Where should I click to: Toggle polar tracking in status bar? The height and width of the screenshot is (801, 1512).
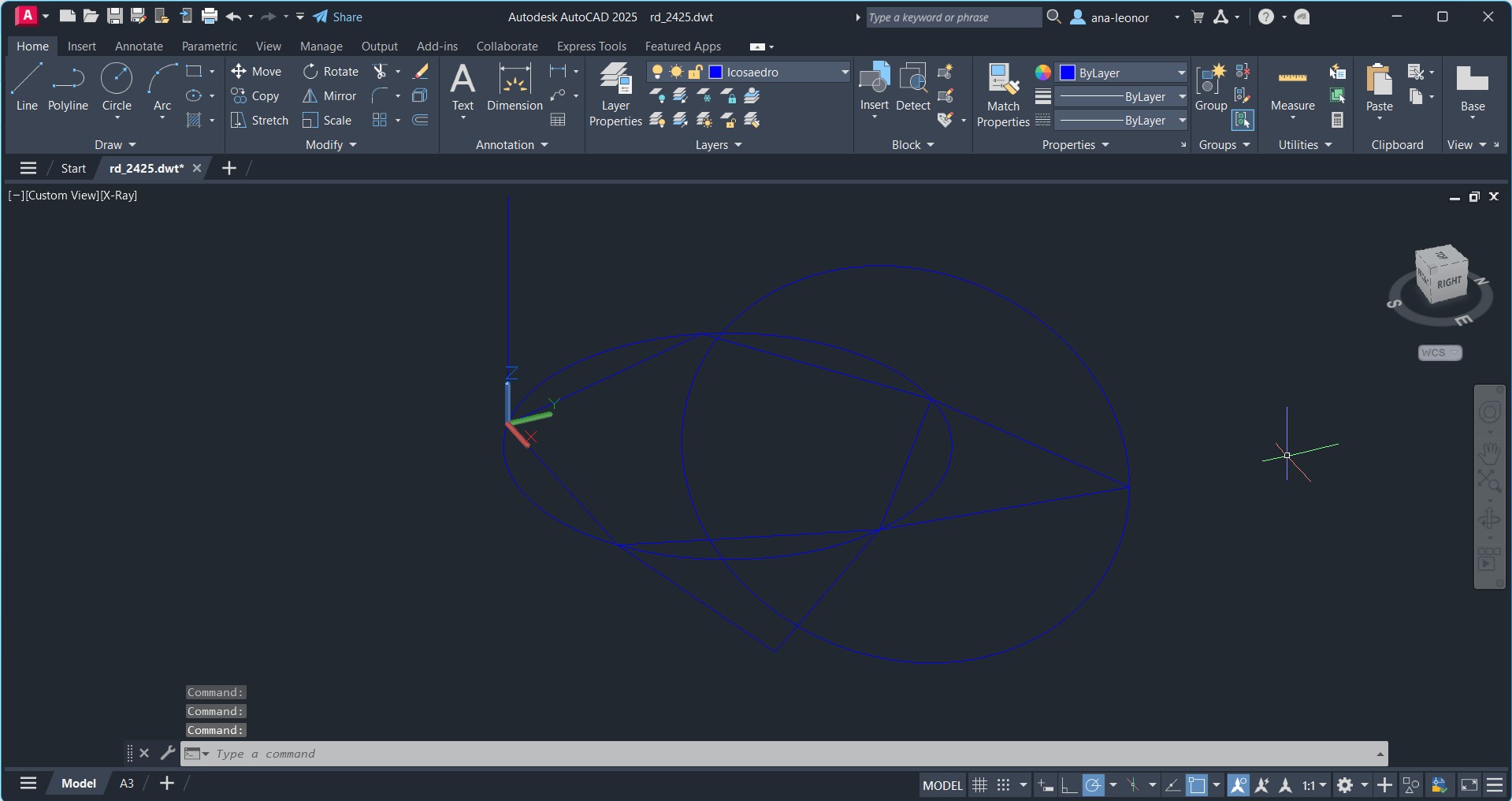pos(1093,785)
